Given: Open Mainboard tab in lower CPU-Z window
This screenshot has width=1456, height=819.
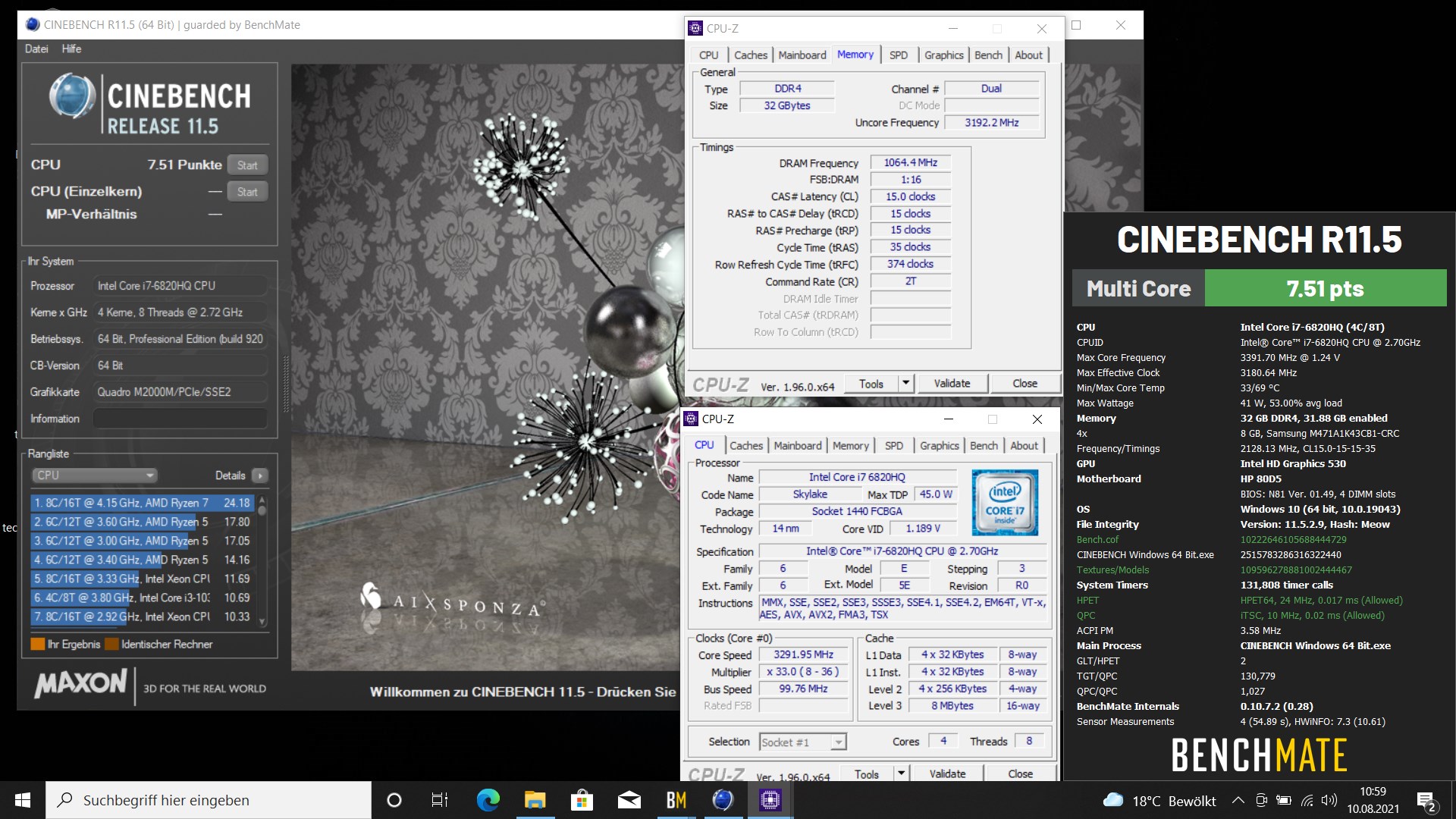Looking at the screenshot, I should 798,446.
